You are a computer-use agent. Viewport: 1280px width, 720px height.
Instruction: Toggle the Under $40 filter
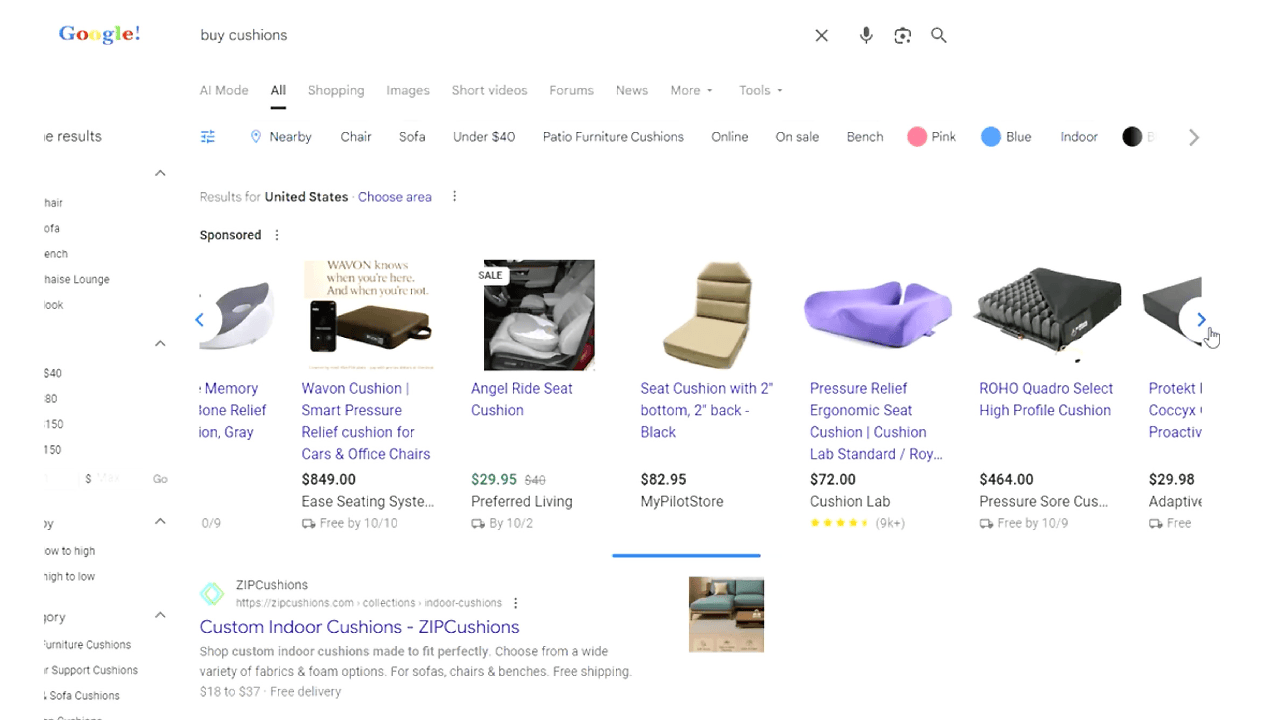click(x=484, y=137)
